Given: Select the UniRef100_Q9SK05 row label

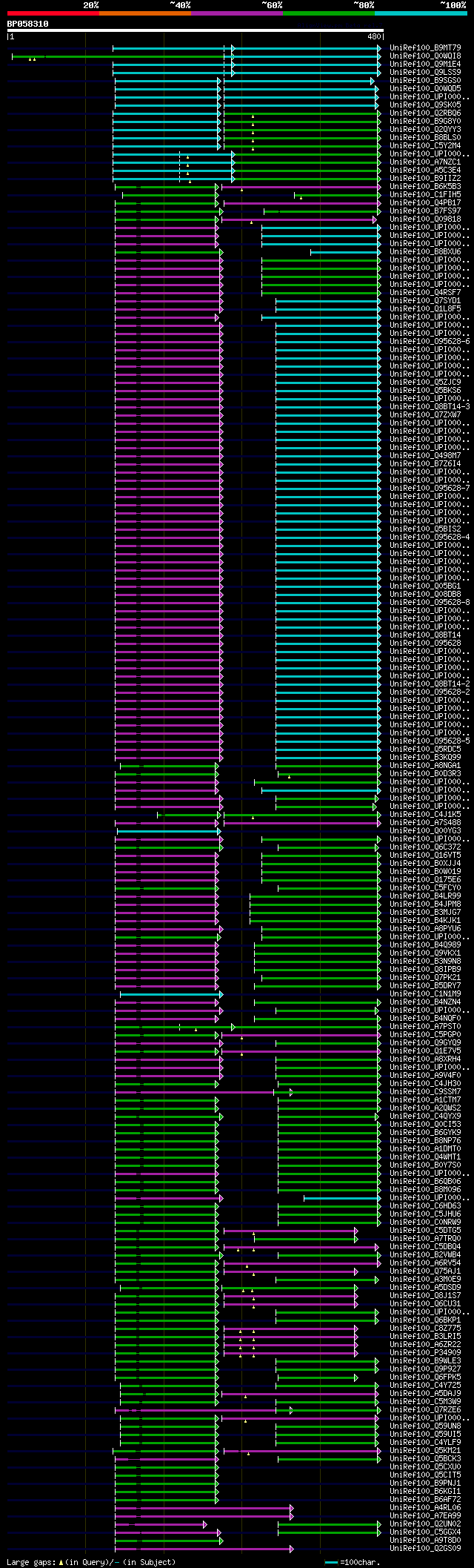Looking at the screenshot, I should tap(425, 105).
